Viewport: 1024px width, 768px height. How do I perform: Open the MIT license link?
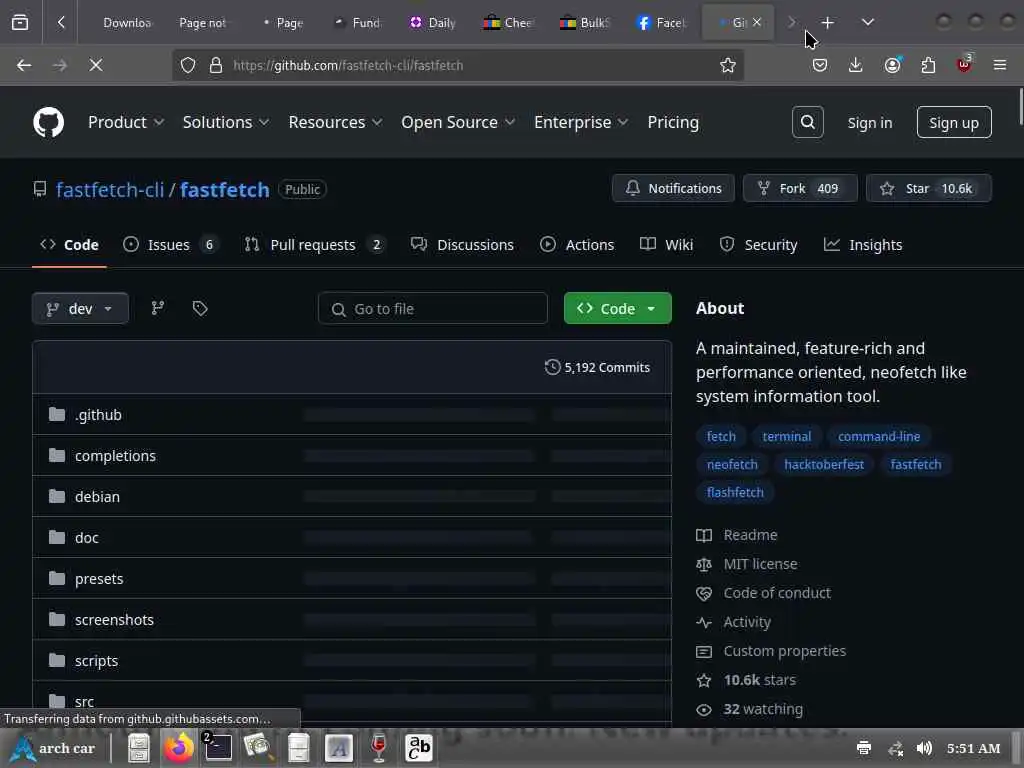coord(760,564)
